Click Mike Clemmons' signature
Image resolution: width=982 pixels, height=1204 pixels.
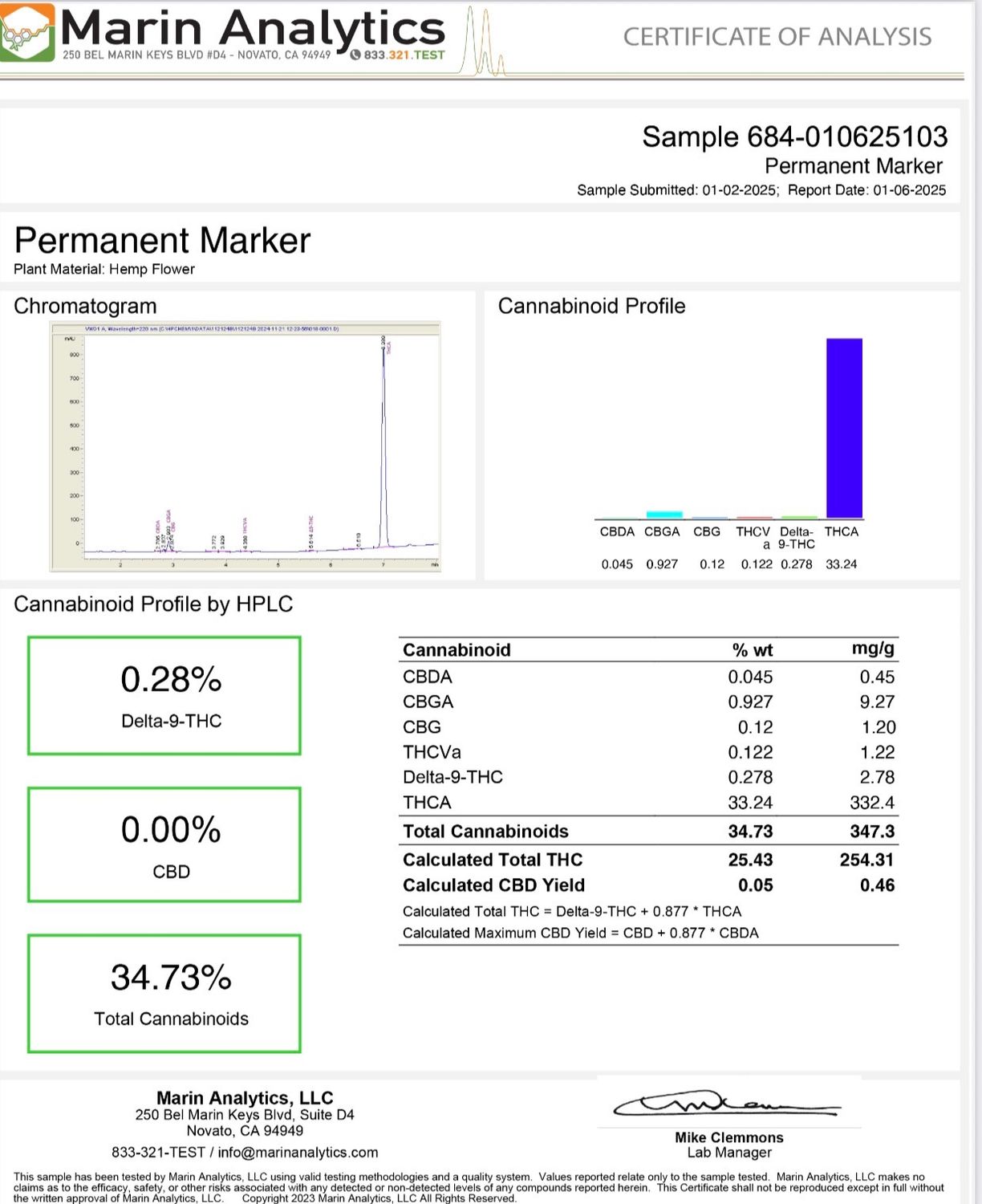point(727,1105)
